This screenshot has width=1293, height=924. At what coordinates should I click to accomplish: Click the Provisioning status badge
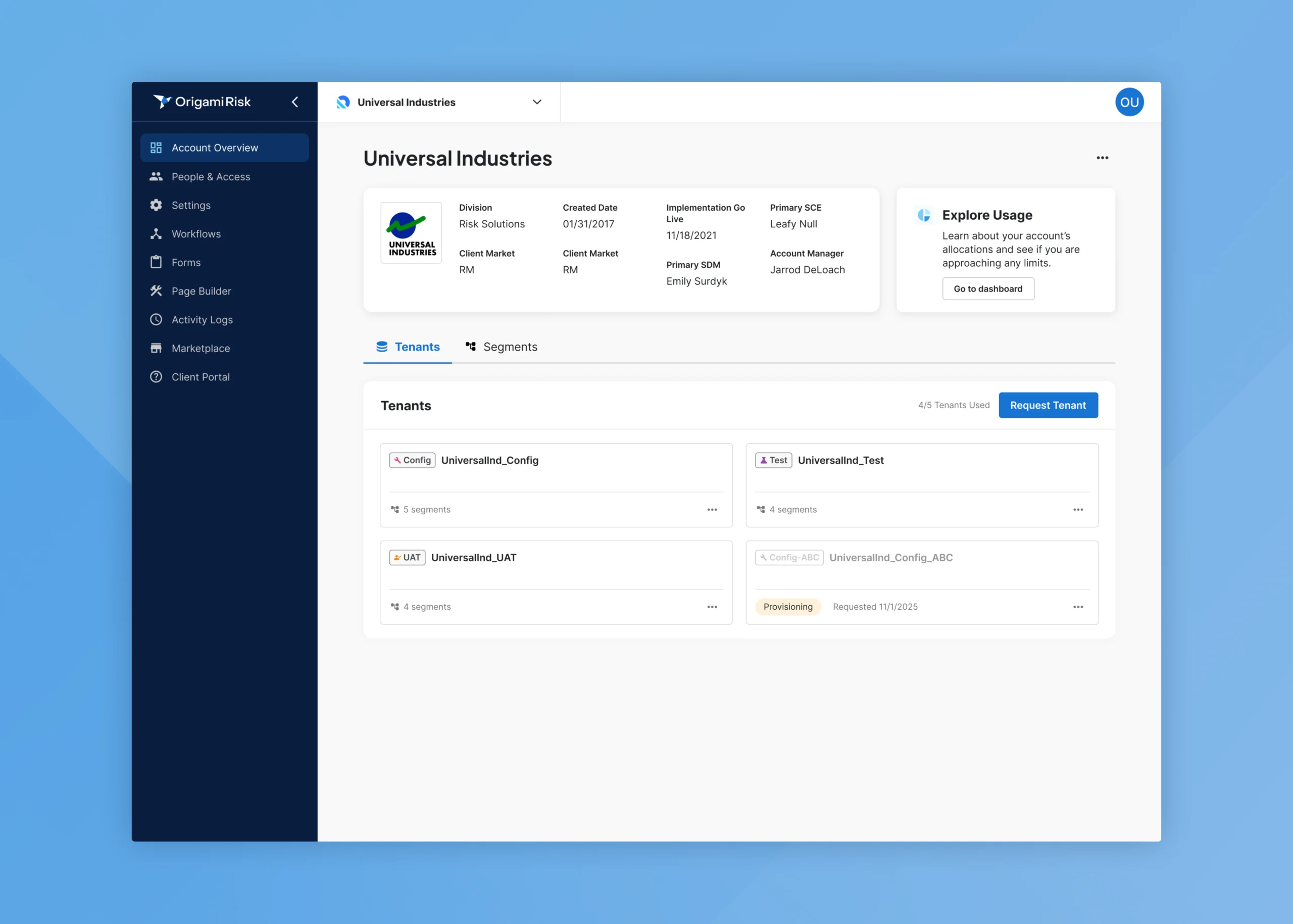coord(788,607)
